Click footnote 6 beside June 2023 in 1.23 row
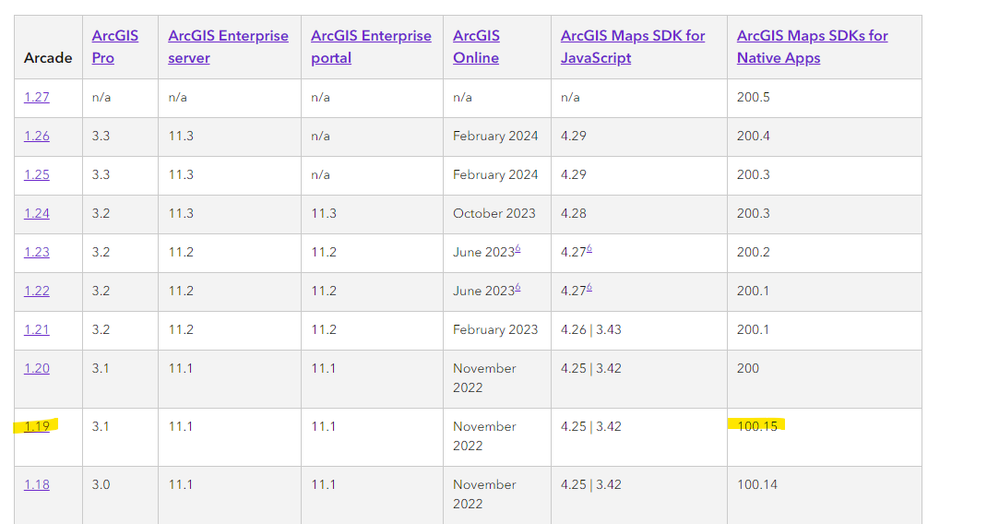This screenshot has height=524, width=999. pyautogui.click(x=517, y=249)
